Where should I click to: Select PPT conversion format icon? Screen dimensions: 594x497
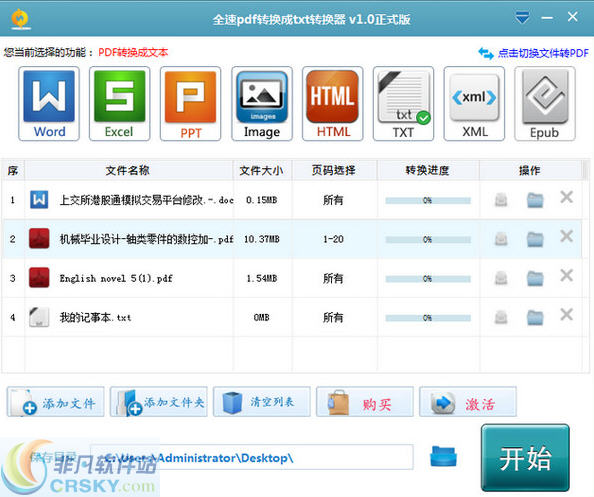click(x=191, y=104)
